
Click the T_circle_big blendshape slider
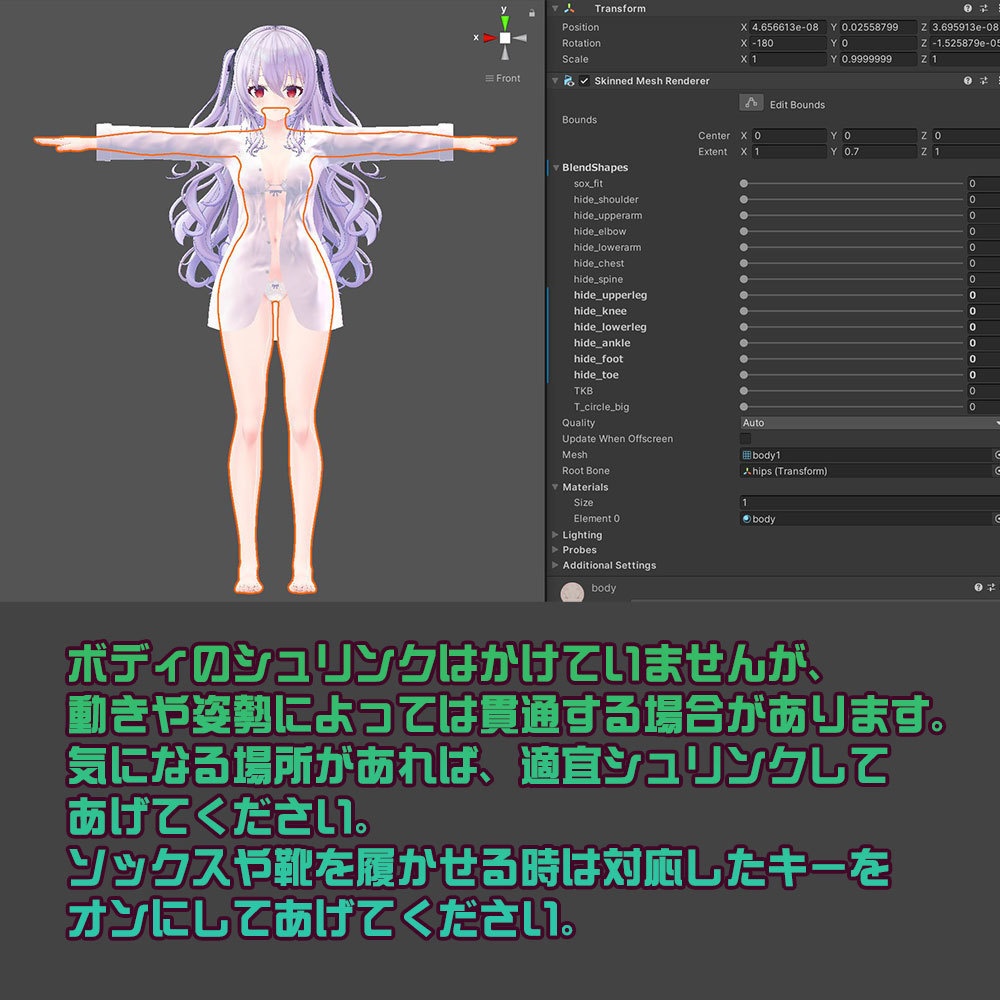tap(851, 406)
